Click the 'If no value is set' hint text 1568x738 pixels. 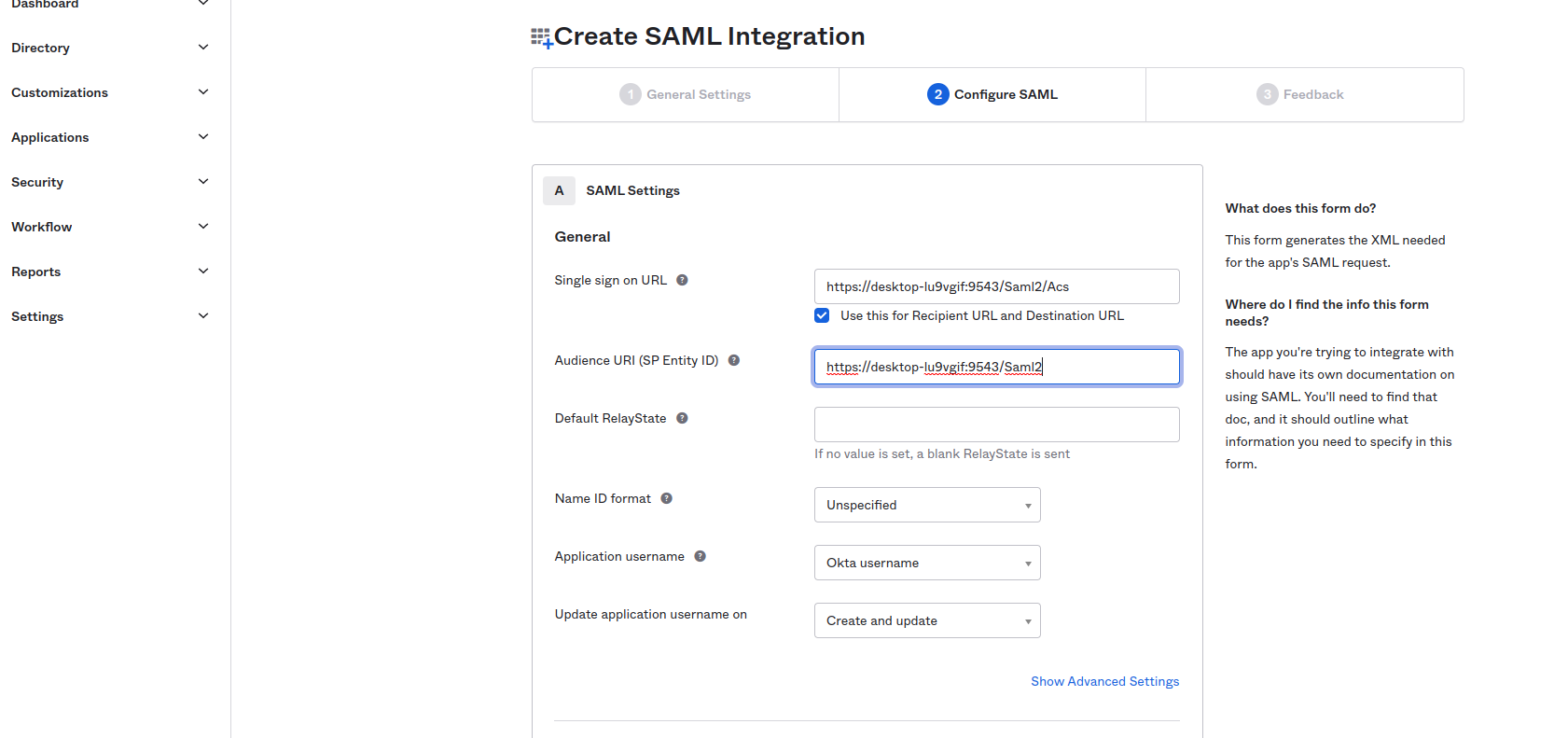[x=942, y=453]
